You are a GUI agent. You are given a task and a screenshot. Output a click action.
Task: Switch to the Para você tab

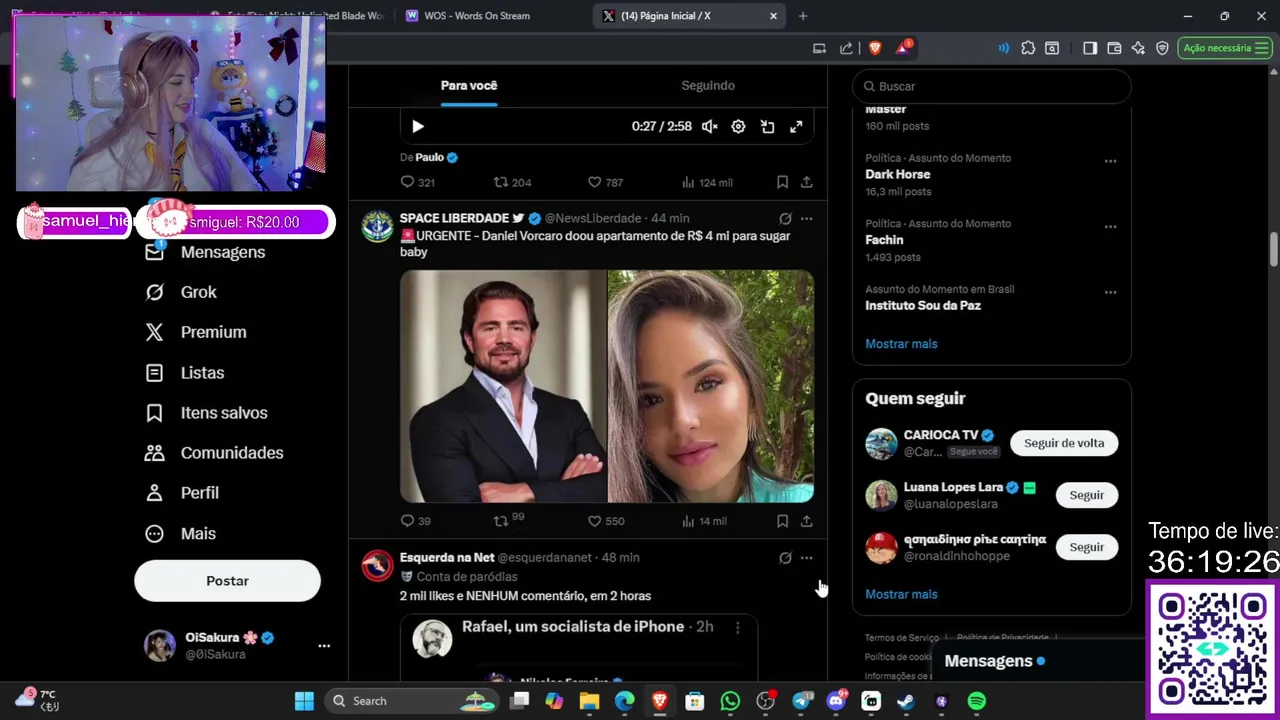469,86
